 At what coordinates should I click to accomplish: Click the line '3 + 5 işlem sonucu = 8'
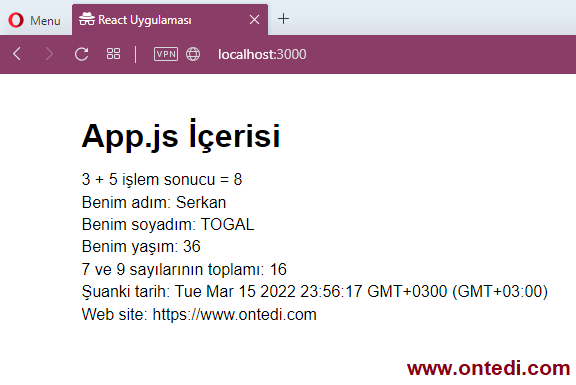click(162, 180)
